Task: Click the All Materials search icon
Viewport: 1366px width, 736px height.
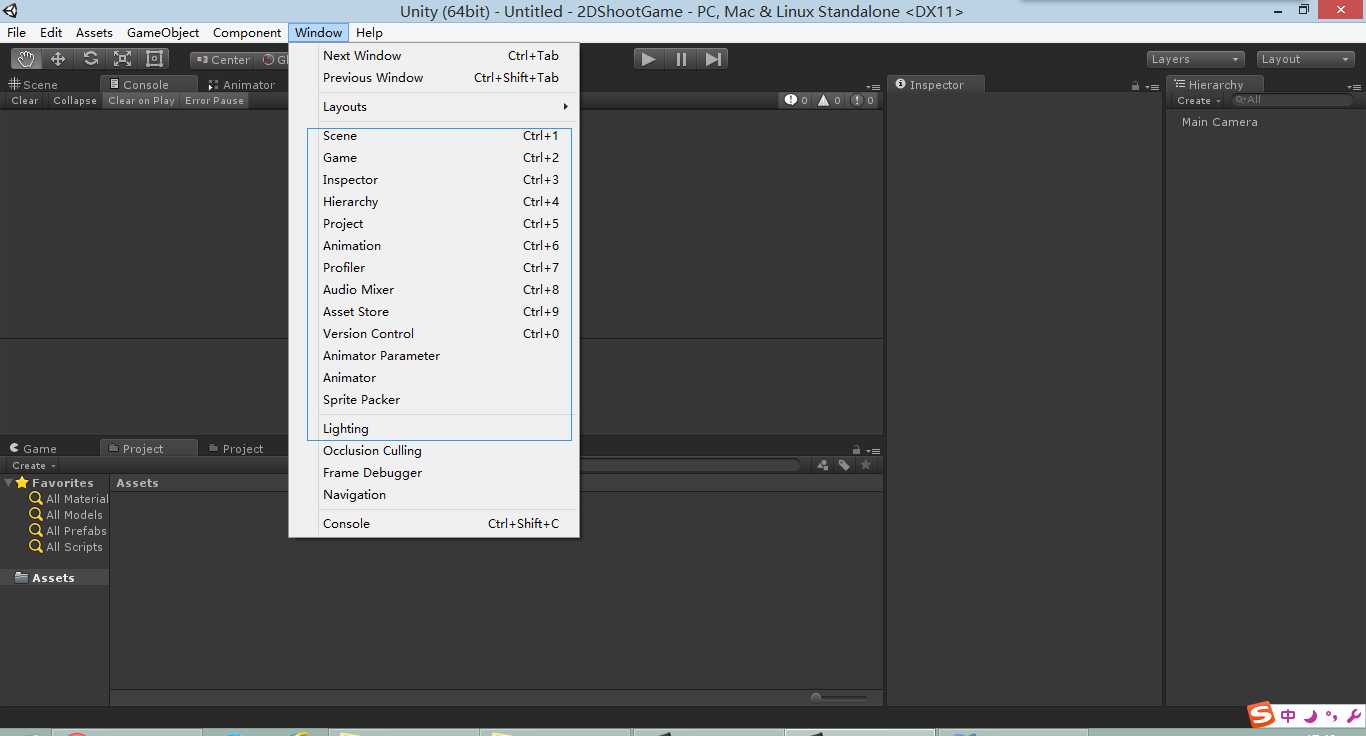Action: coord(36,498)
